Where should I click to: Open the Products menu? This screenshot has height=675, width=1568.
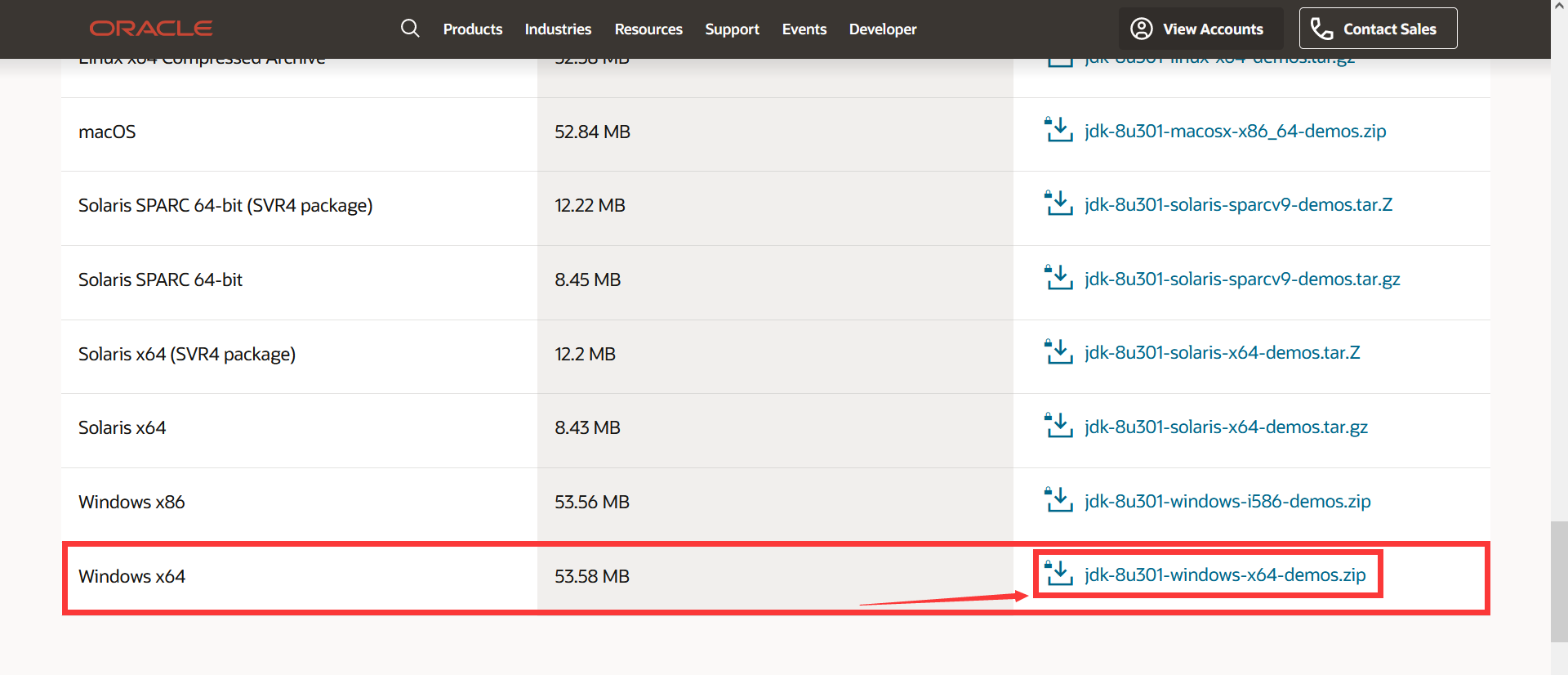473,29
